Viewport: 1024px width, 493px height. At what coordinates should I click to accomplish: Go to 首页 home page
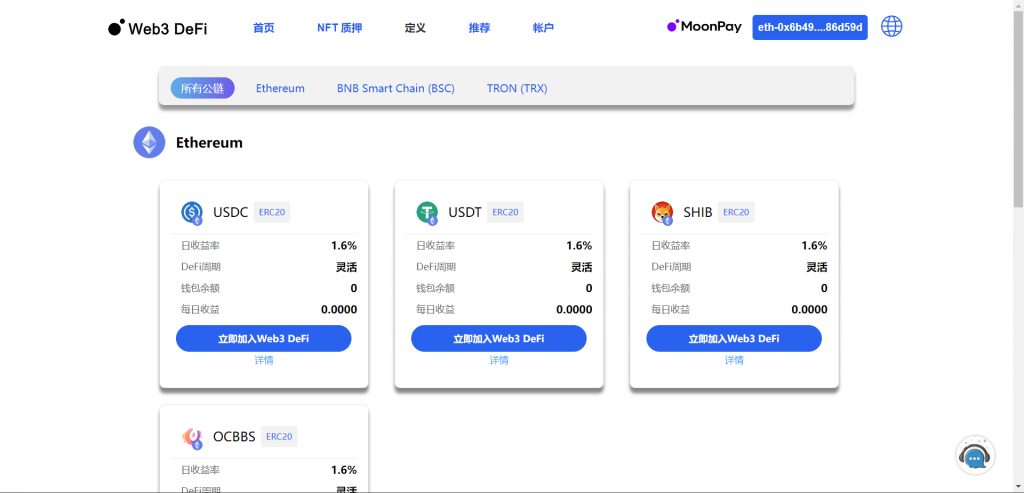click(x=264, y=28)
